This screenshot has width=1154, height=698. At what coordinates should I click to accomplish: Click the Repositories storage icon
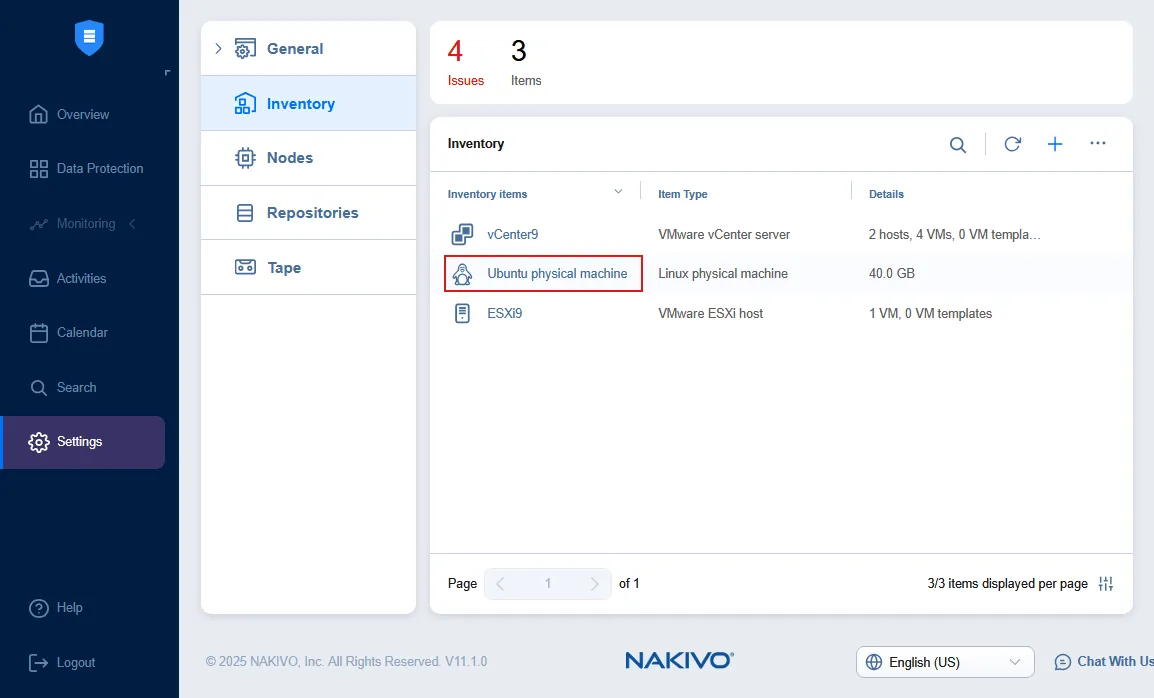245,213
